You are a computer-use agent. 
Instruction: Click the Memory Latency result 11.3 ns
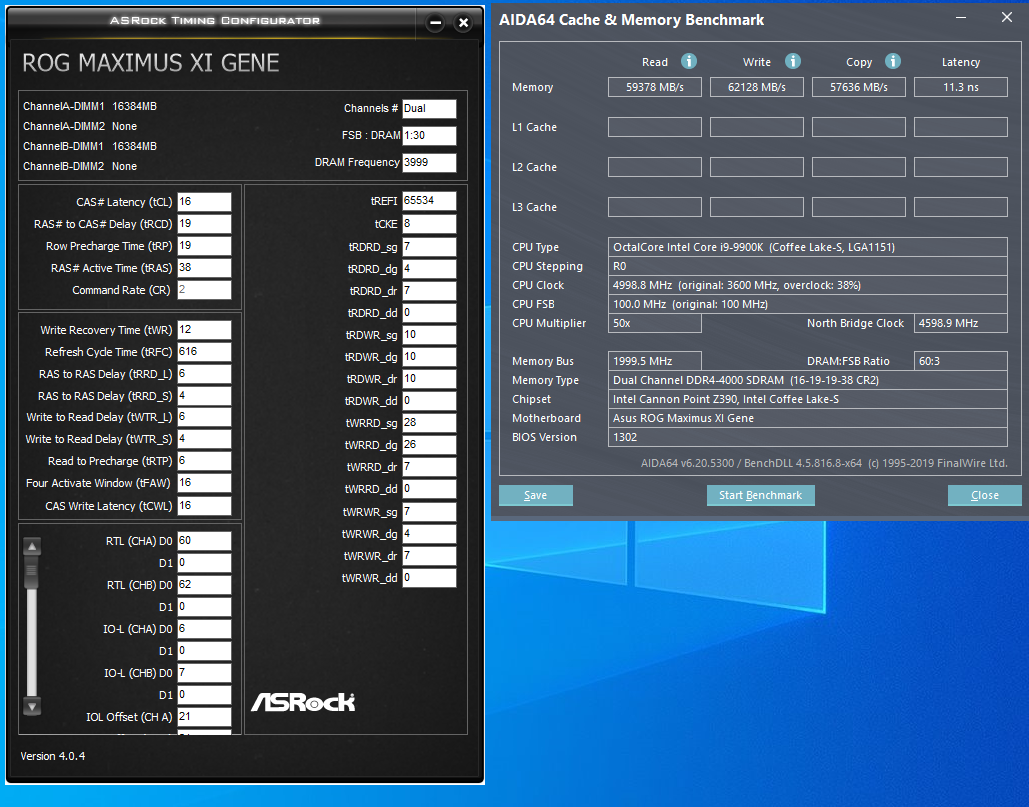tap(961, 87)
